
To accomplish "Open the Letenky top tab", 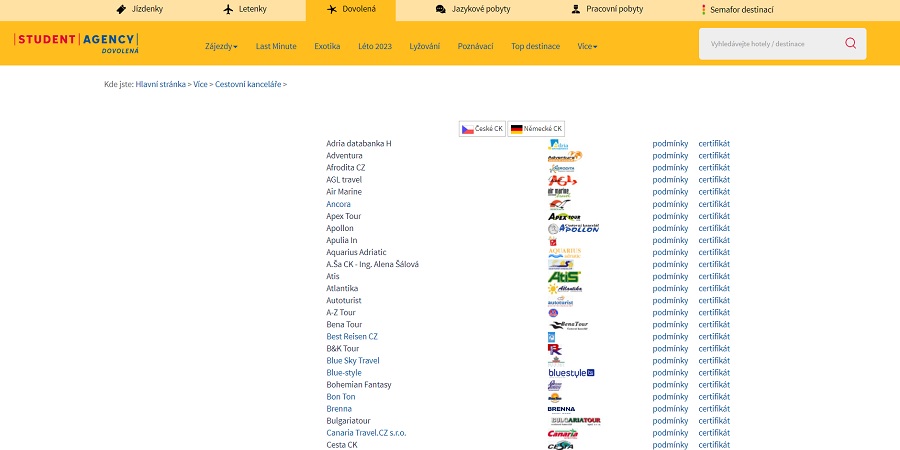I will coord(245,9).
